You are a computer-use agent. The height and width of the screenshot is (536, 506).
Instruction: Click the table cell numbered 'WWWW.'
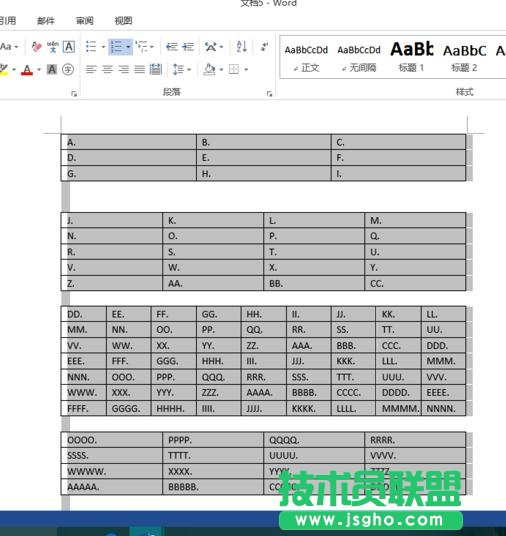[x=112, y=471]
